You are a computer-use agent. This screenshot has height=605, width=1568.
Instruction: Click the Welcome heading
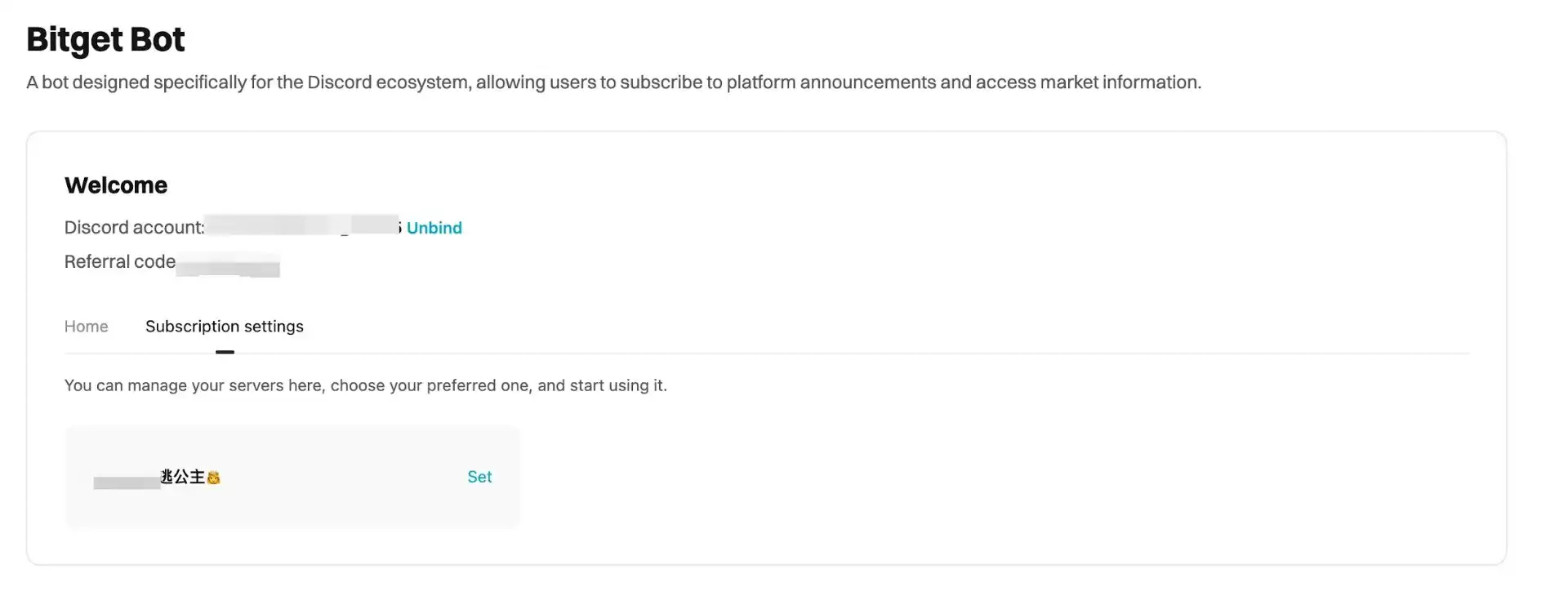coord(116,185)
